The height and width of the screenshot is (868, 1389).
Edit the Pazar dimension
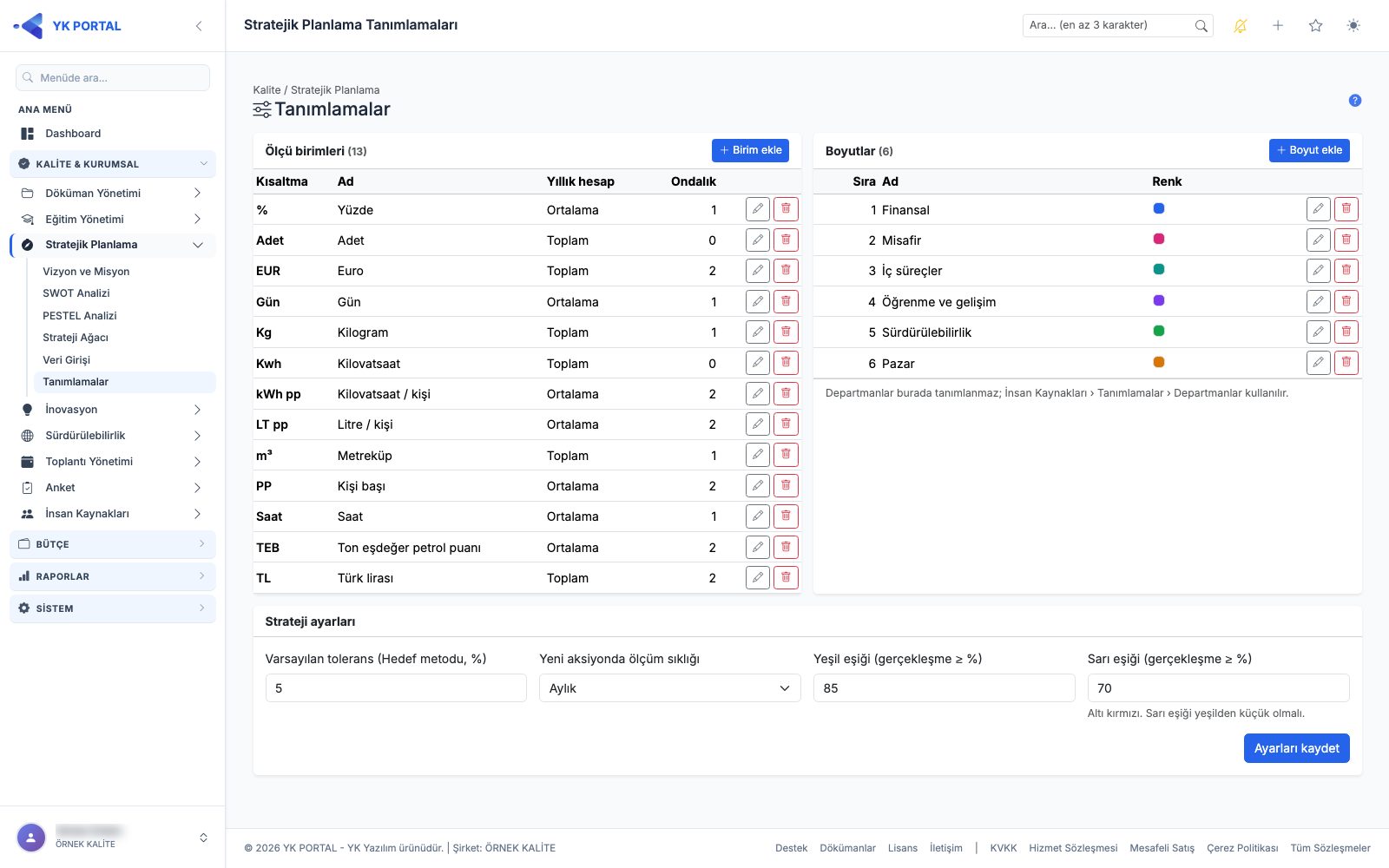click(x=1318, y=363)
